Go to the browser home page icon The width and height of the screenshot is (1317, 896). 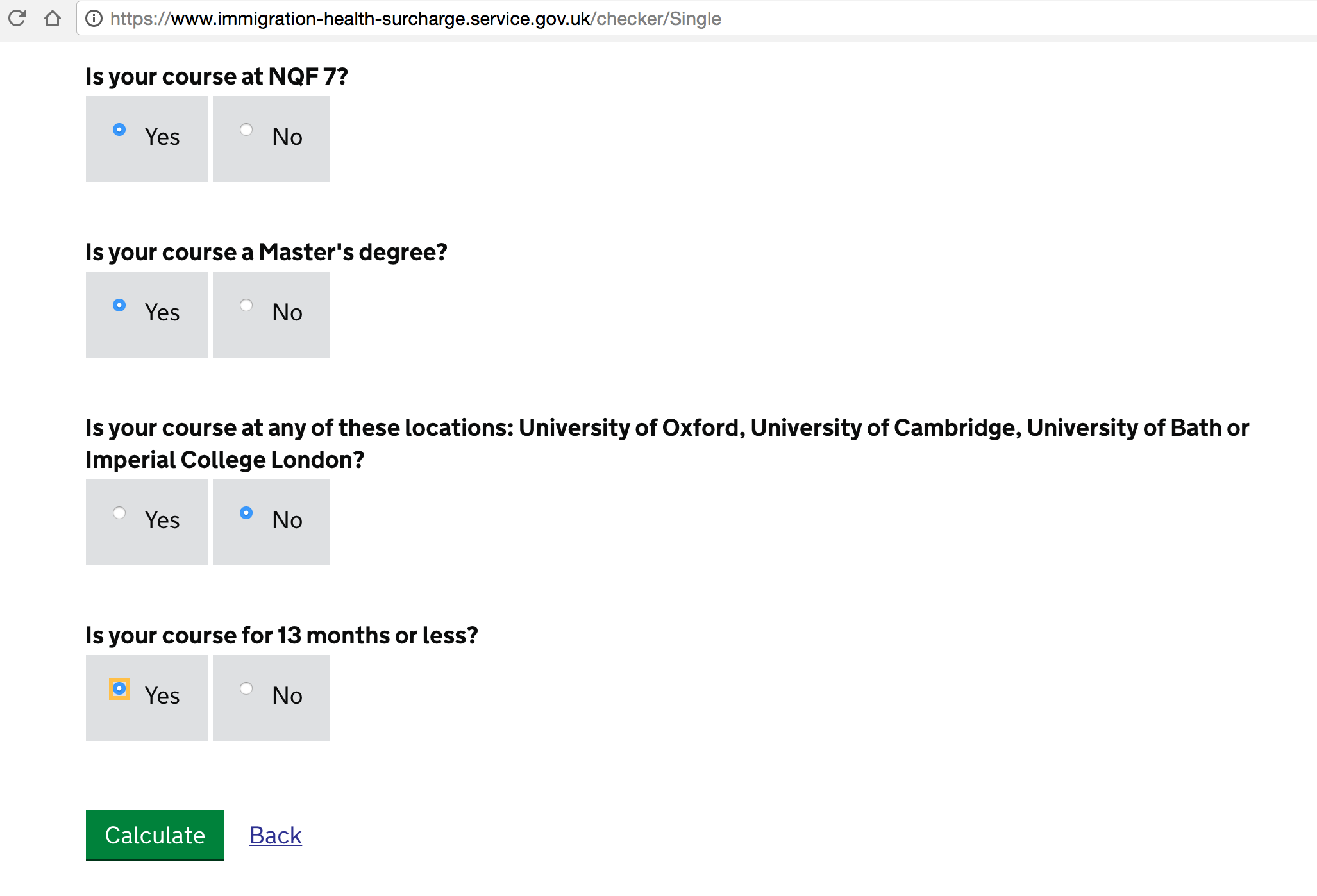pyautogui.click(x=53, y=18)
